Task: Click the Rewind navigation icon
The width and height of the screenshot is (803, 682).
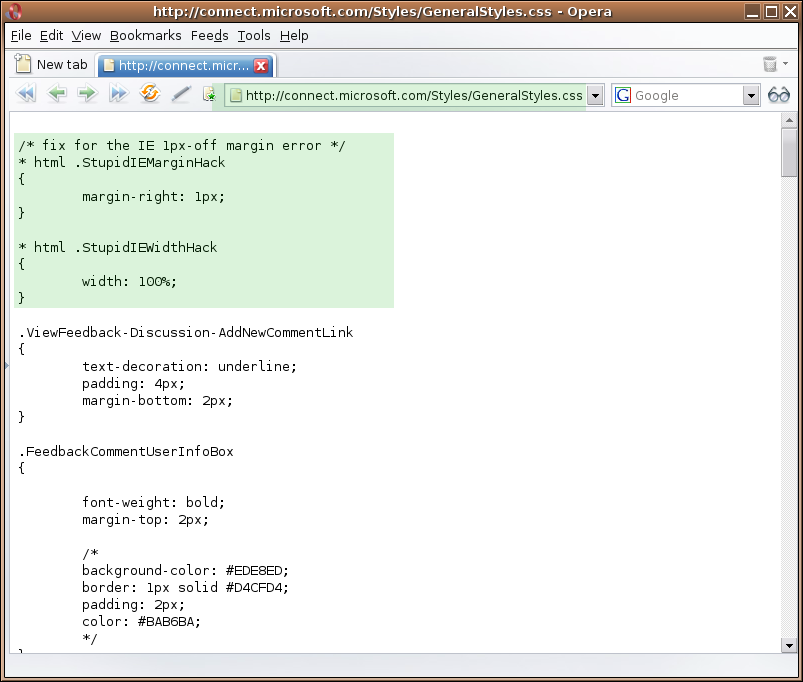Action: pyautogui.click(x=26, y=94)
